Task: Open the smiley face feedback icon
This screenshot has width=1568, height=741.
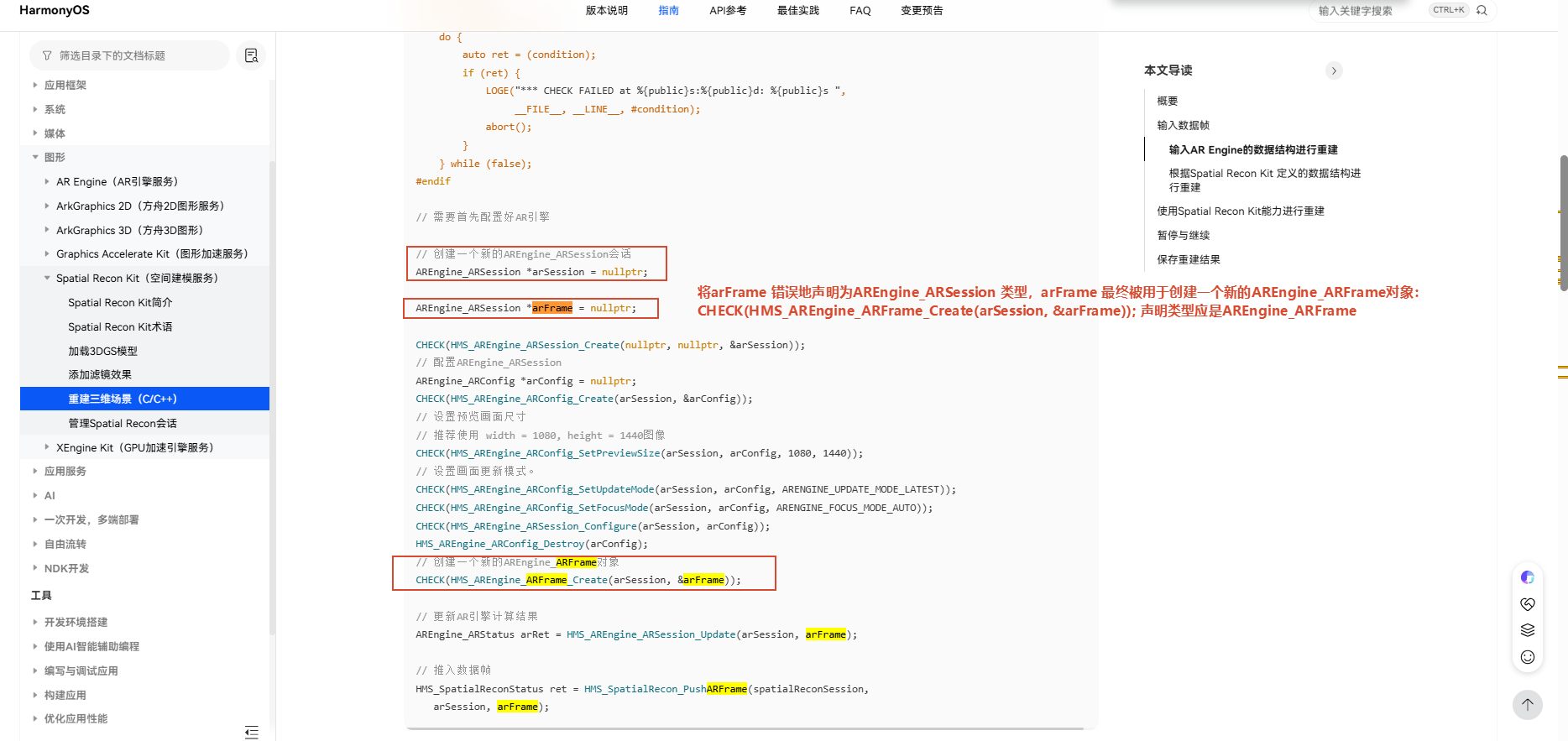Action: pos(1528,657)
